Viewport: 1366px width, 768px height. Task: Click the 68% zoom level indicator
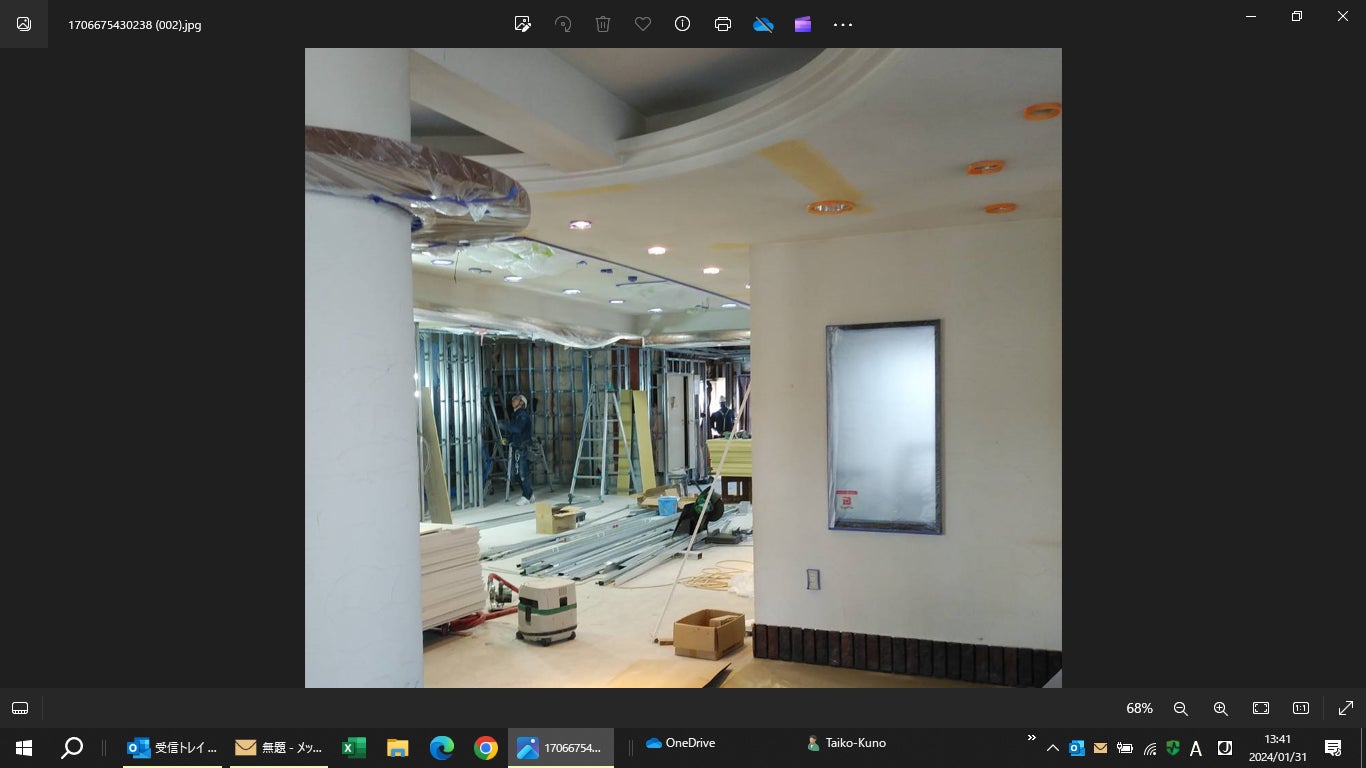click(1139, 708)
